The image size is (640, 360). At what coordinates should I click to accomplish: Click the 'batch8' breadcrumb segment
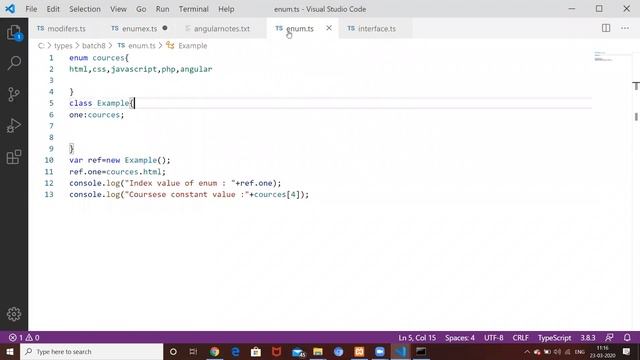(x=93, y=46)
